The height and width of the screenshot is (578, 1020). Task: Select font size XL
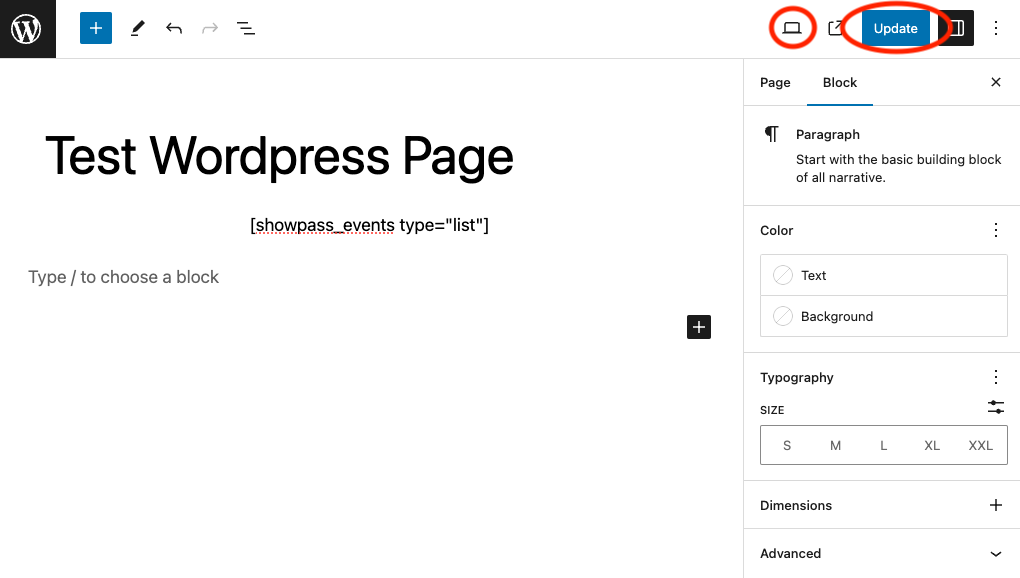(x=932, y=445)
